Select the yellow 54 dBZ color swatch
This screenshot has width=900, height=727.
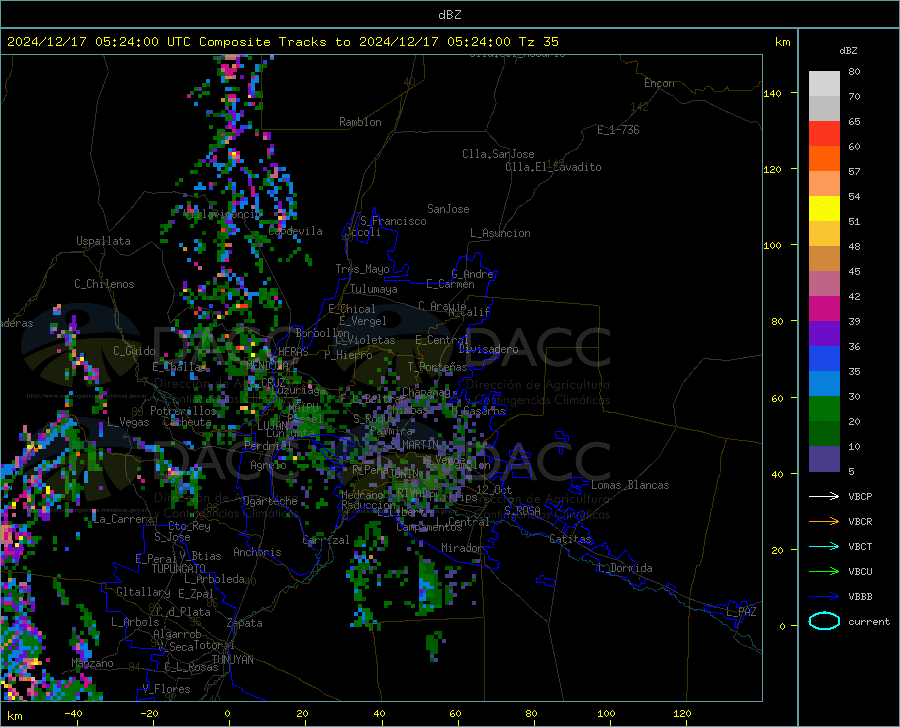tap(824, 209)
